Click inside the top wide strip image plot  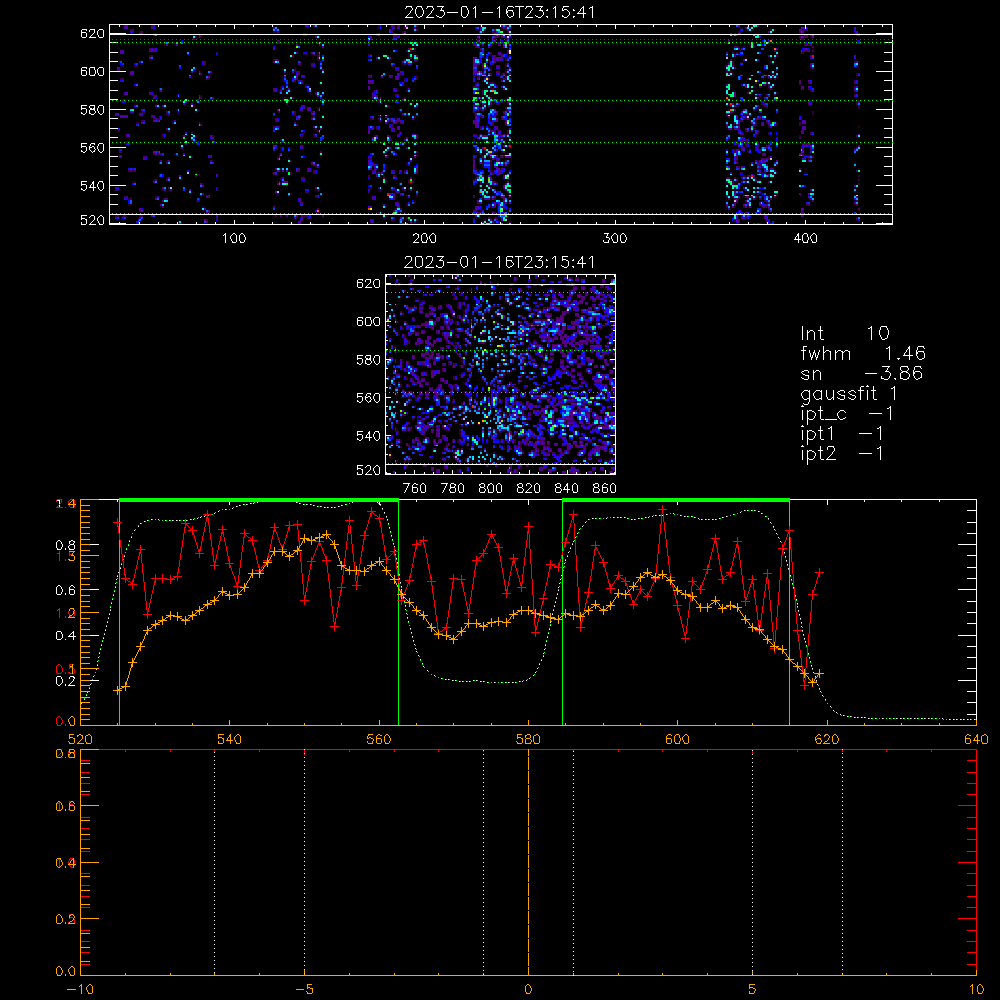(501, 124)
